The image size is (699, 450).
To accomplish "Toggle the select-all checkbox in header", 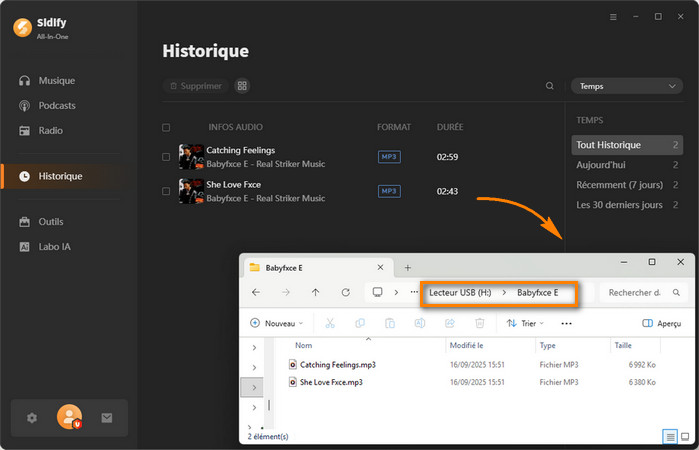I will tap(166, 128).
